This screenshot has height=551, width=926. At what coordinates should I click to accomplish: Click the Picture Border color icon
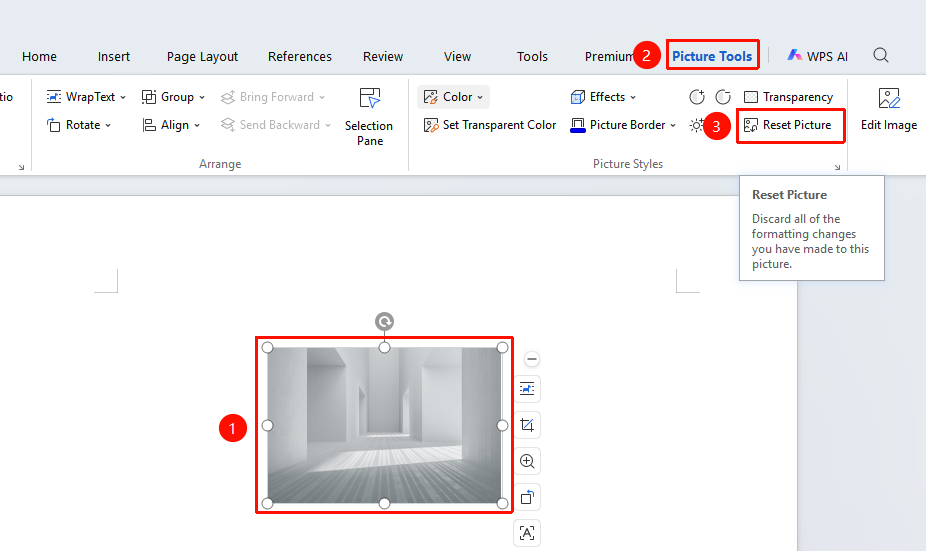(x=578, y=125)
